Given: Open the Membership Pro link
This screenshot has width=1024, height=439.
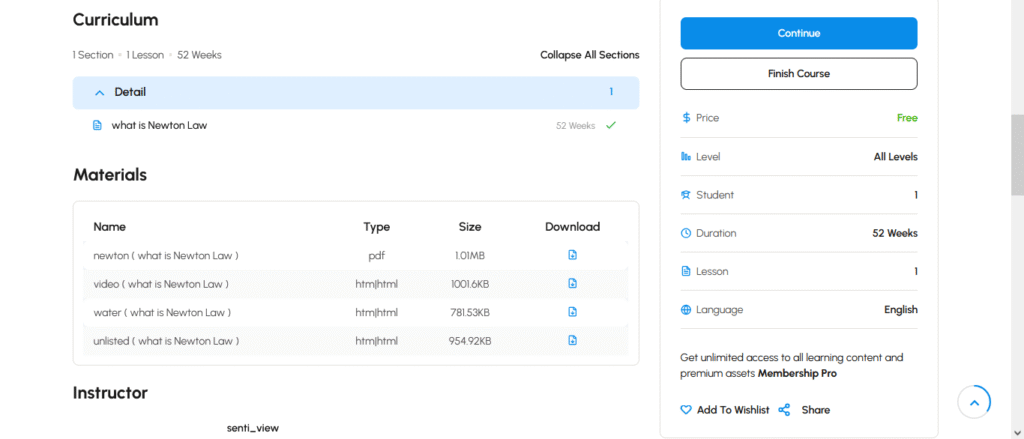Looking at the screenshot, I should pos(797,374).
